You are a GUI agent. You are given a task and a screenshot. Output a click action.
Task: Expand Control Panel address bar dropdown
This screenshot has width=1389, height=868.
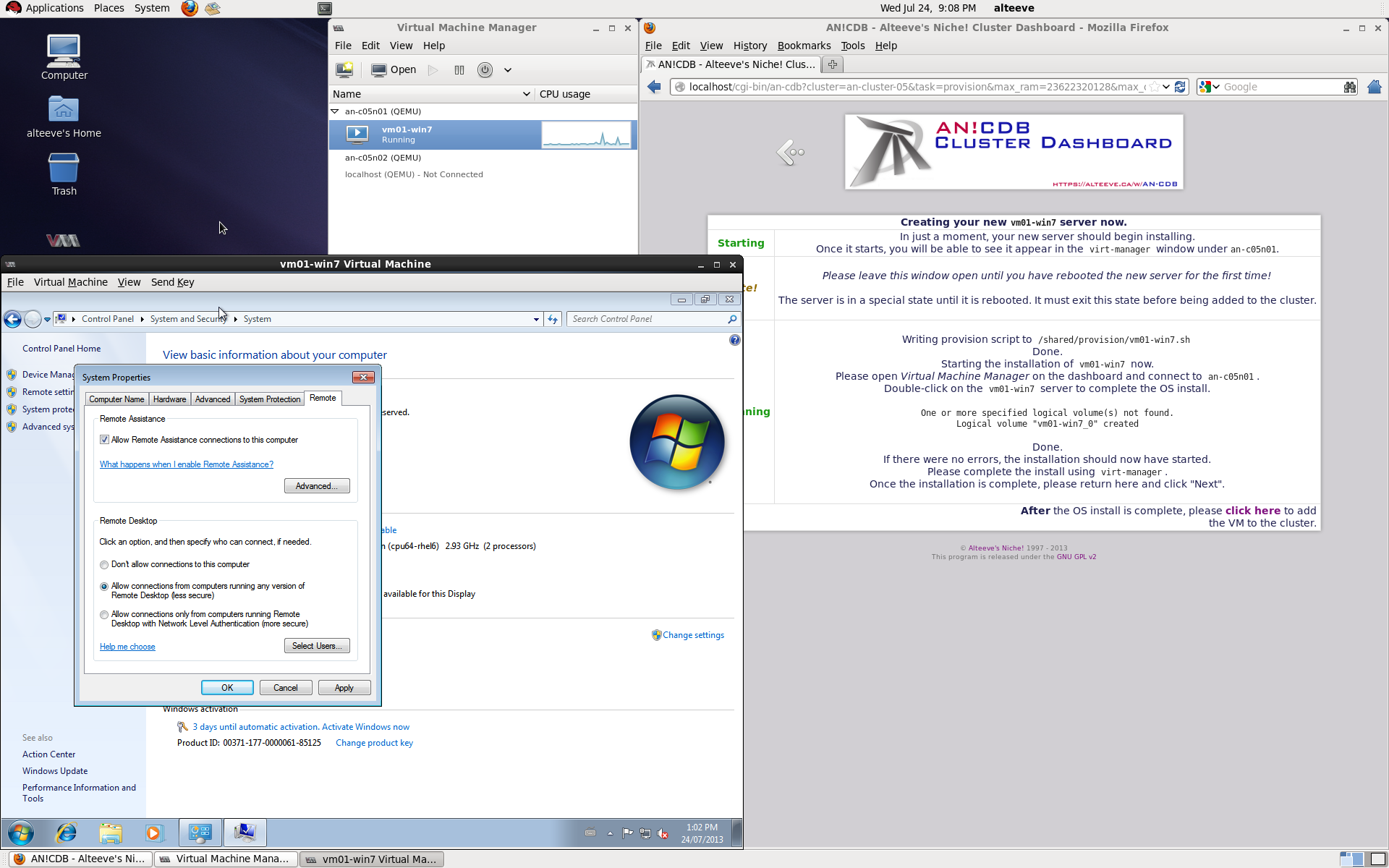(536, 319)
